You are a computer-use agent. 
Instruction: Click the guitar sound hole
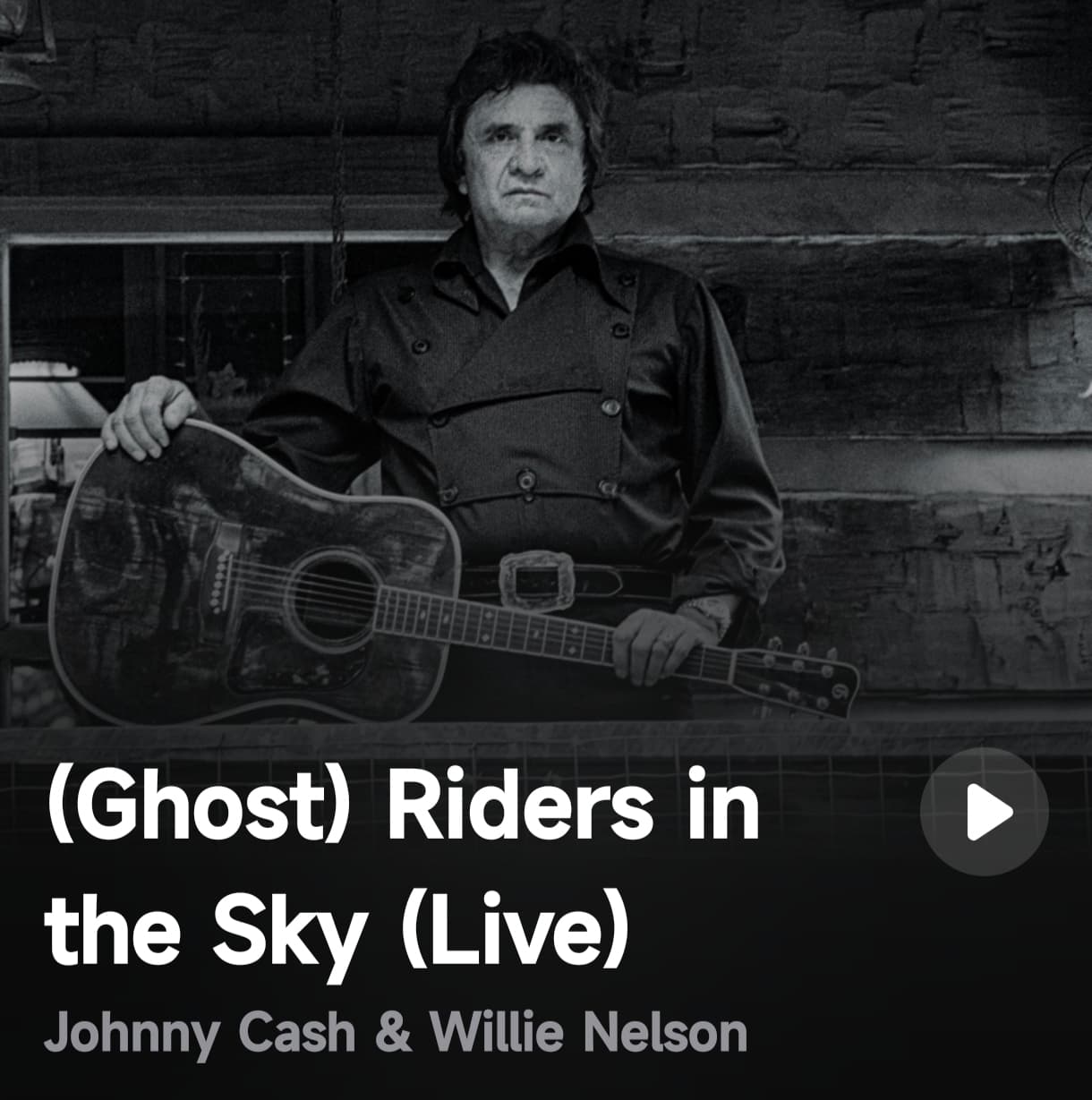click(x=333, y=598)
